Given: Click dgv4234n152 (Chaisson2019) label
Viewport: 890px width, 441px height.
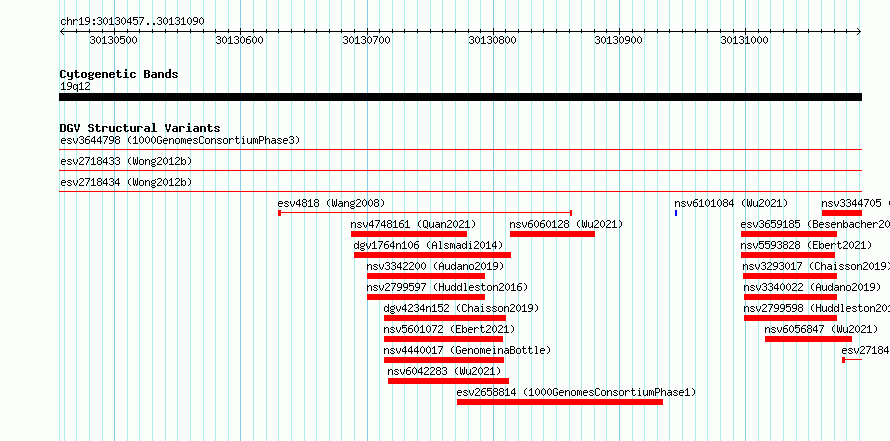Looking at the screenshot, I should [x=461, y=308].
